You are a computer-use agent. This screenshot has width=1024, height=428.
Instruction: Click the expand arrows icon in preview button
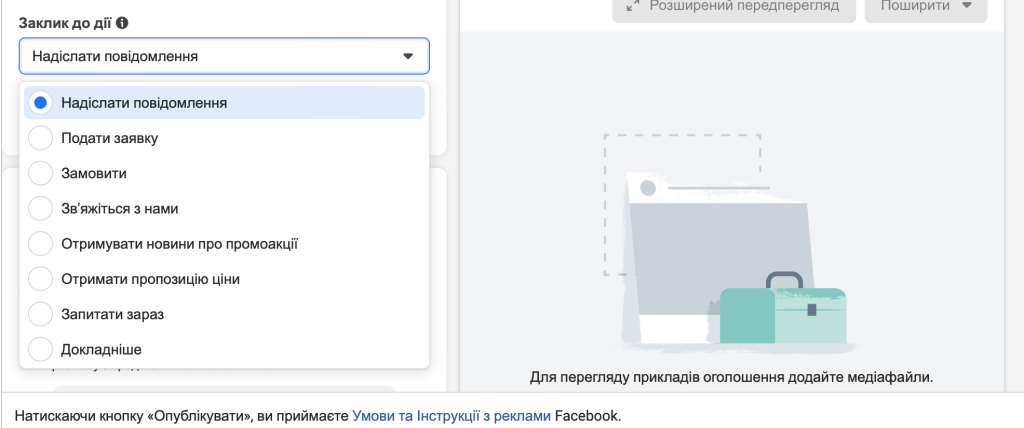[632, 6]
